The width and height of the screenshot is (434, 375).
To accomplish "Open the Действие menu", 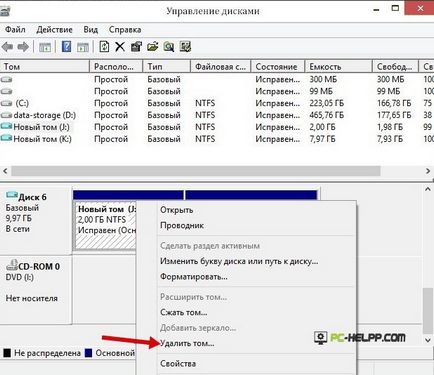I will tap(54, 30).
